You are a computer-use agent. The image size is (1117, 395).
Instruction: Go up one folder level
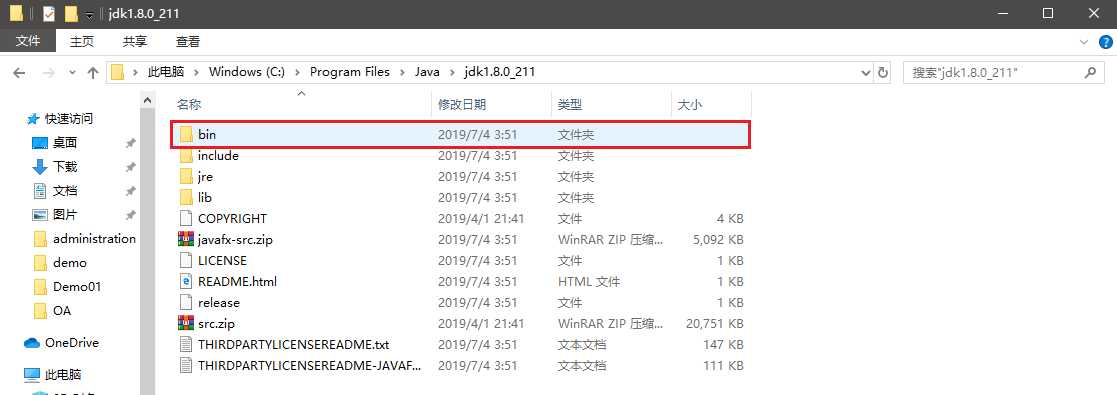coord(93,72)
